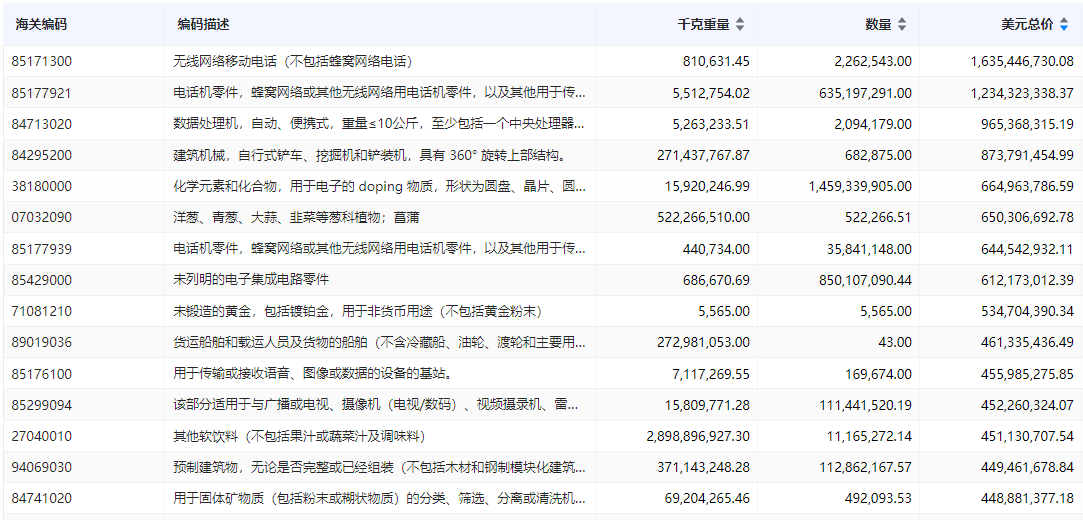Click the 海关编码 column header
Viewport: 1083px width, 520px height.
(41, 25)
